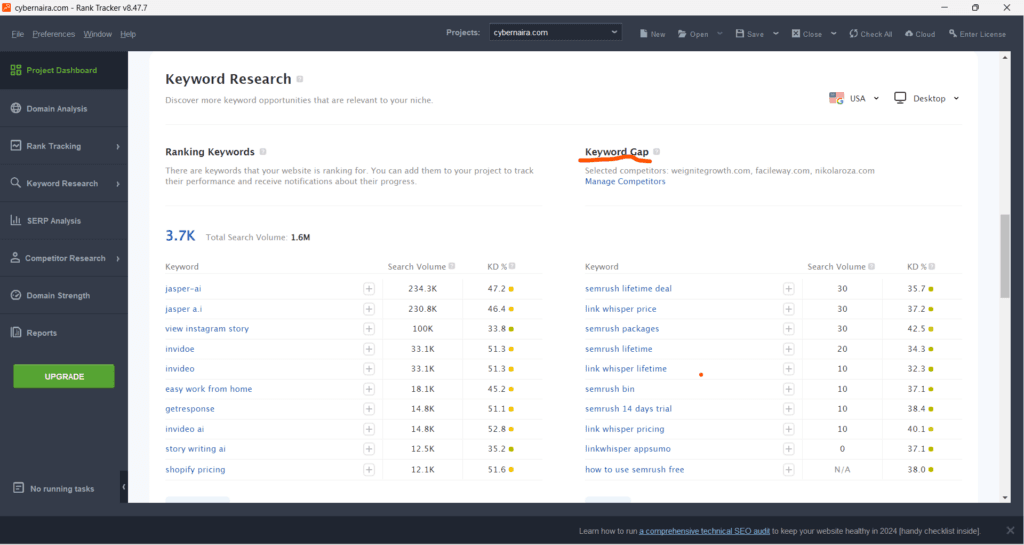Expand the Close button dropdown arrow

tap(834, 34)
